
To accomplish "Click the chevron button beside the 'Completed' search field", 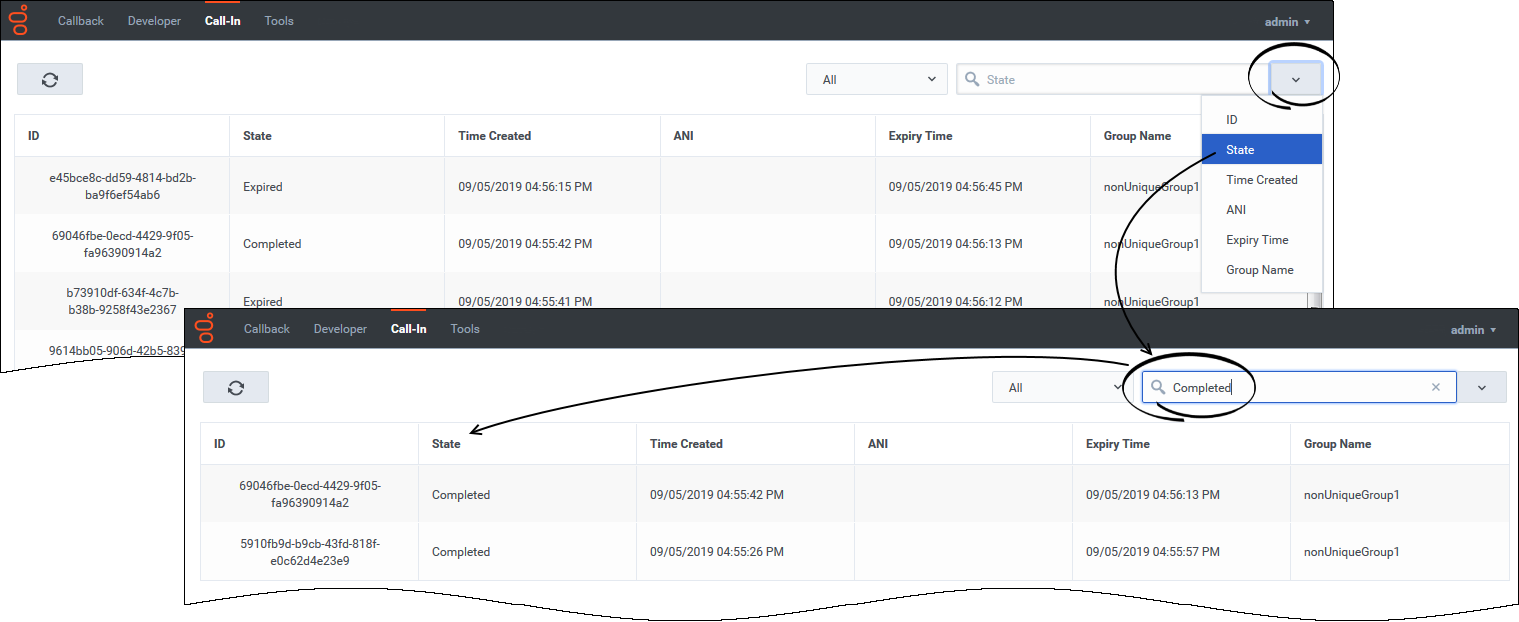I will [1481, 388].
